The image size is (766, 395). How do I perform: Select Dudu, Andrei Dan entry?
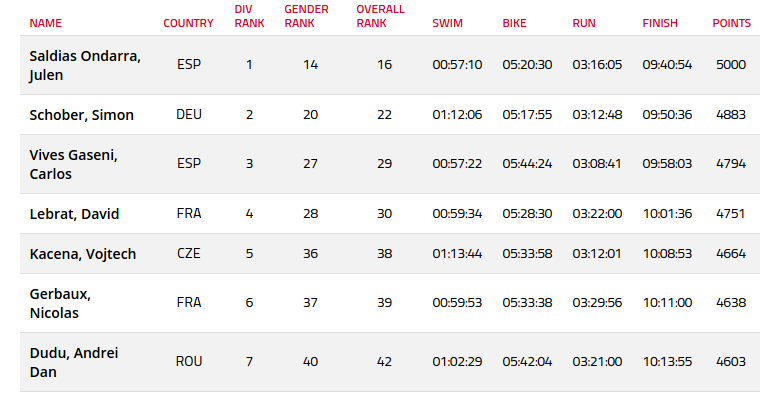[x=74, y=362]
